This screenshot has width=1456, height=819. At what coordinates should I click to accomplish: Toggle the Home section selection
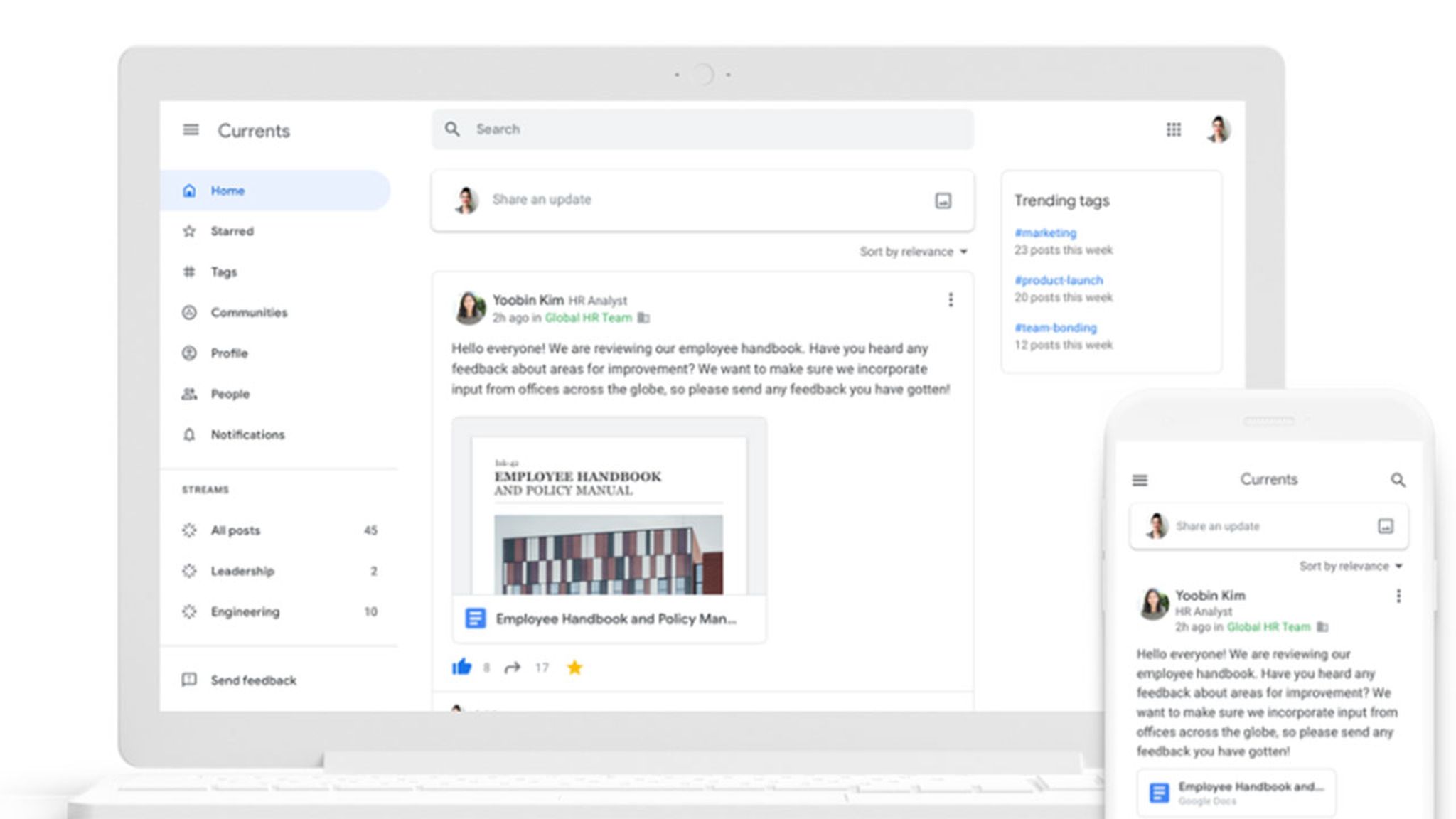coord(227,190)
